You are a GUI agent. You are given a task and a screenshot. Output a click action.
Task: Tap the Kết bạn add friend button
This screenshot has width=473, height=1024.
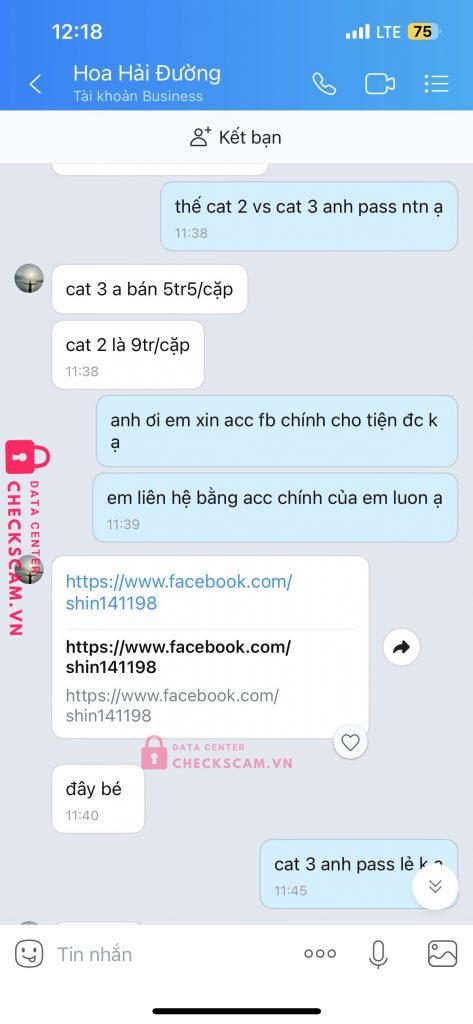tap(236, 137)
